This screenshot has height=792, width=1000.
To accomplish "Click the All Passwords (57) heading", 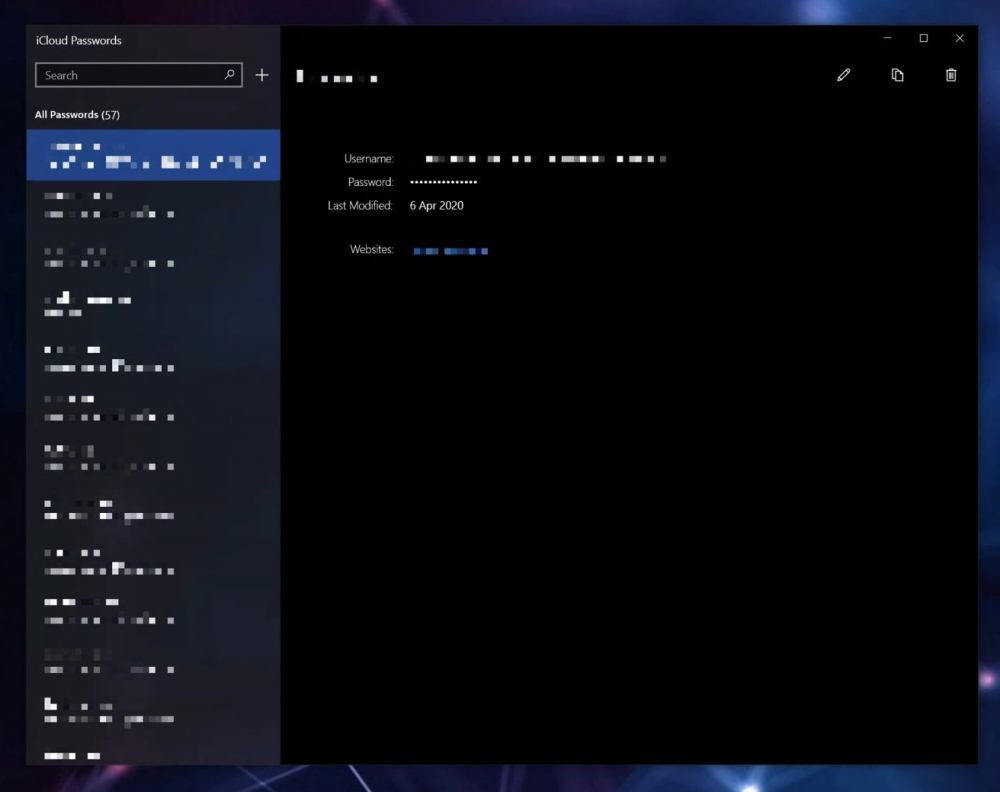I will click(x=77, y=115).
